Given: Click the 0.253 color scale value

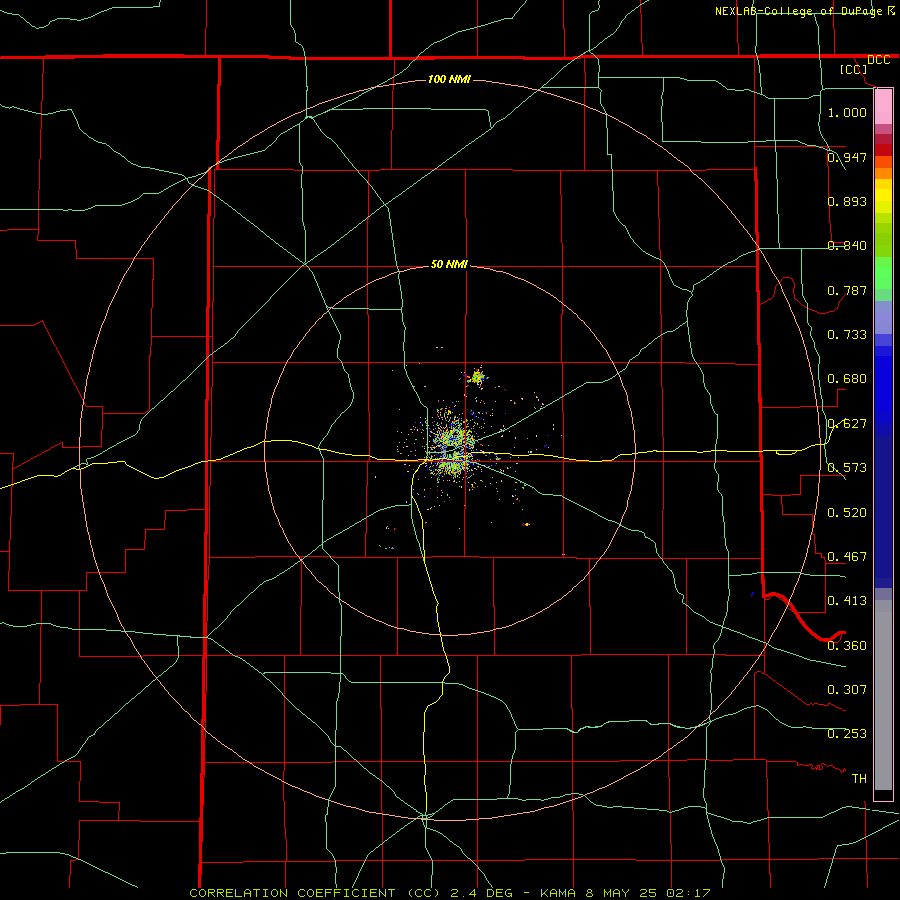Looking at the screenshot, I should (x=847, y=733).
